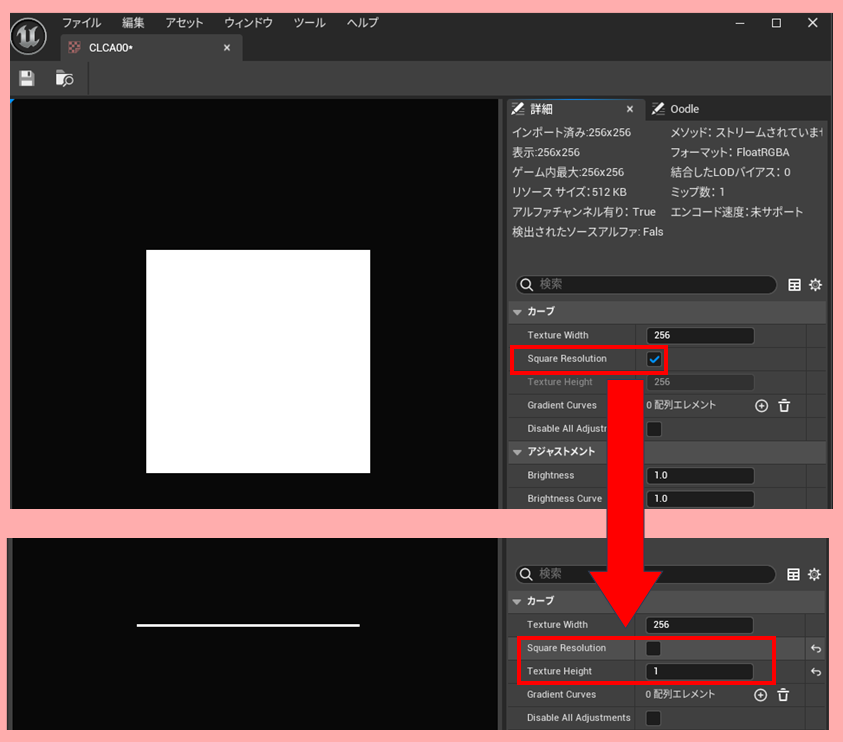The width and height of the screenshot is (843, 742).
Task: Open the アセット menu
Action: point(184,22)
